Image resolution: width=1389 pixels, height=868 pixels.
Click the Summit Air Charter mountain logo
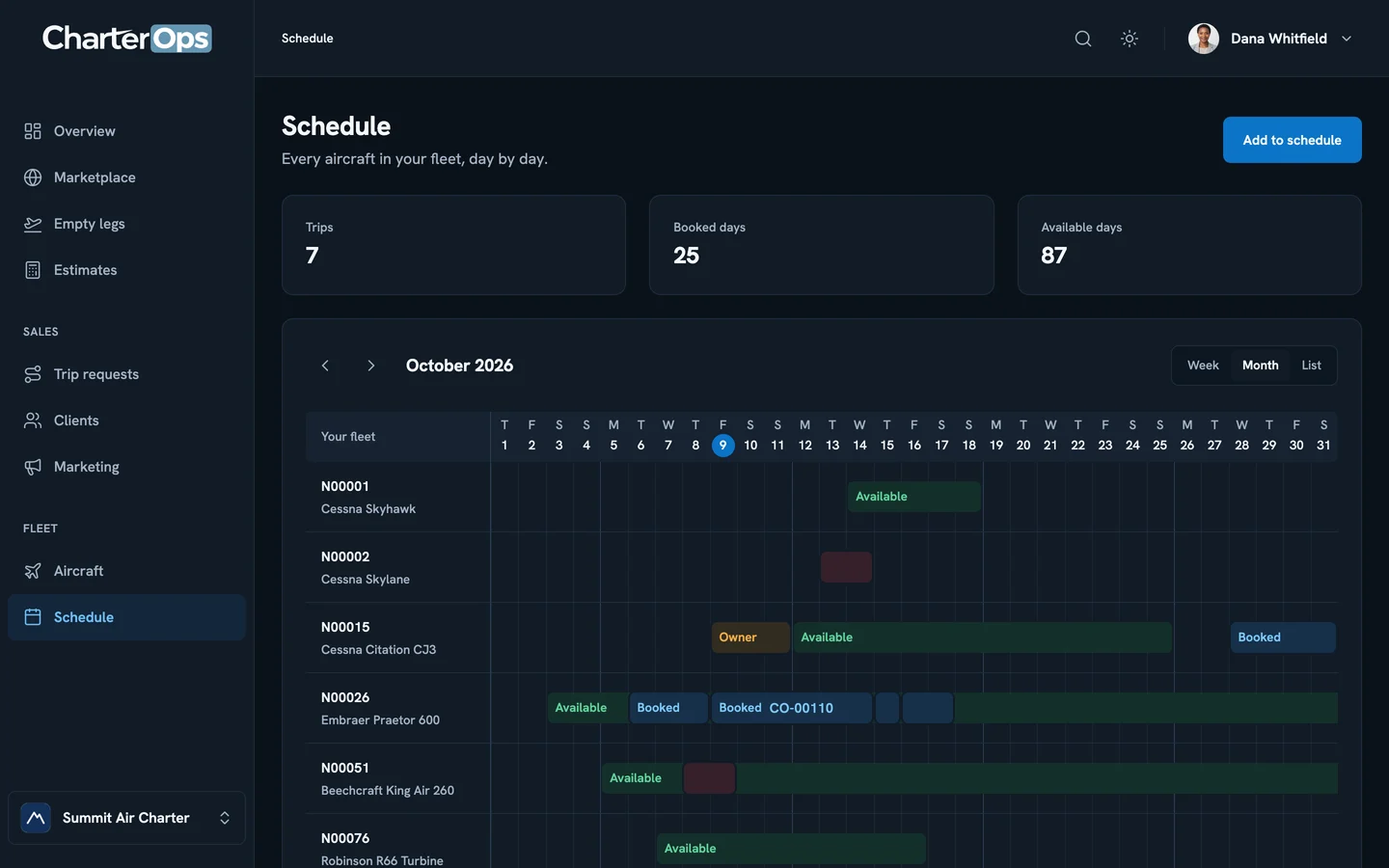tap(36, 818)
